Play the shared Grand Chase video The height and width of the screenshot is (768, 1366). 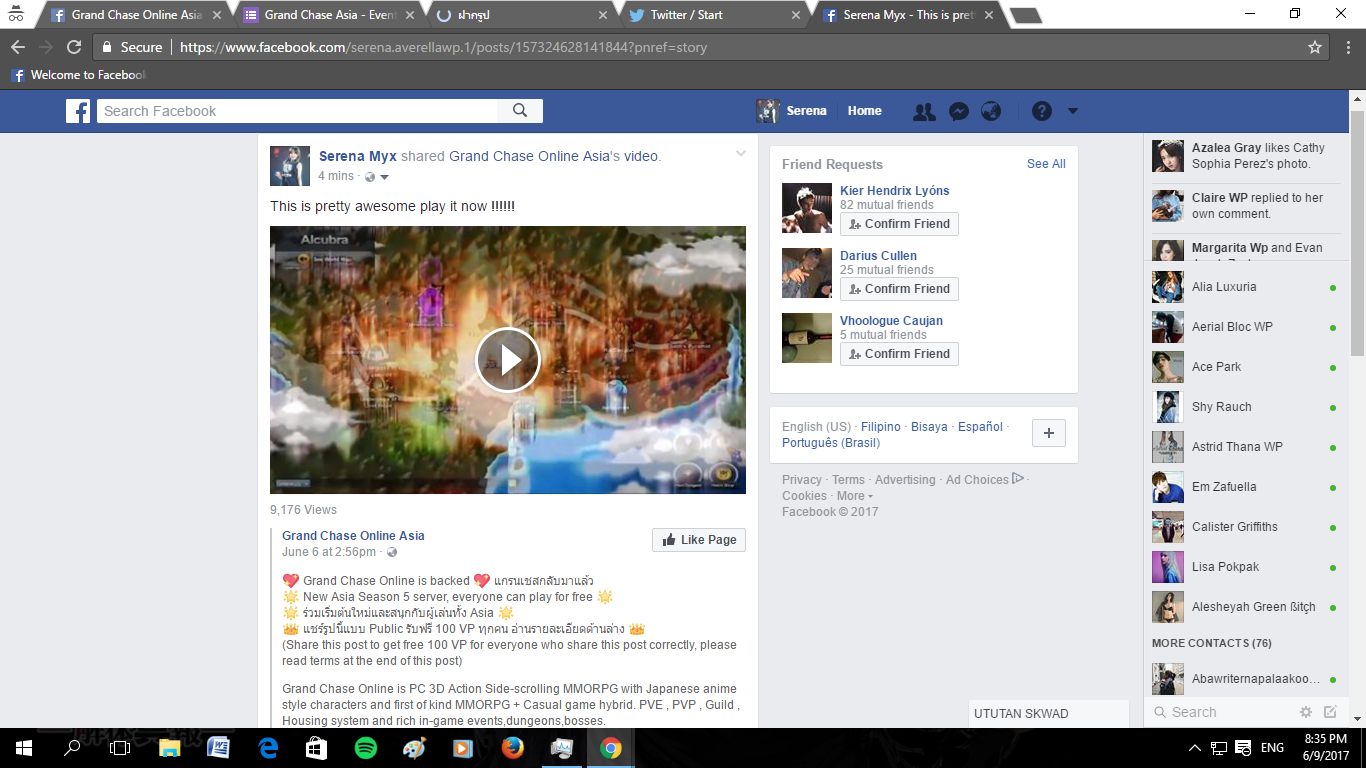point(508,360)
